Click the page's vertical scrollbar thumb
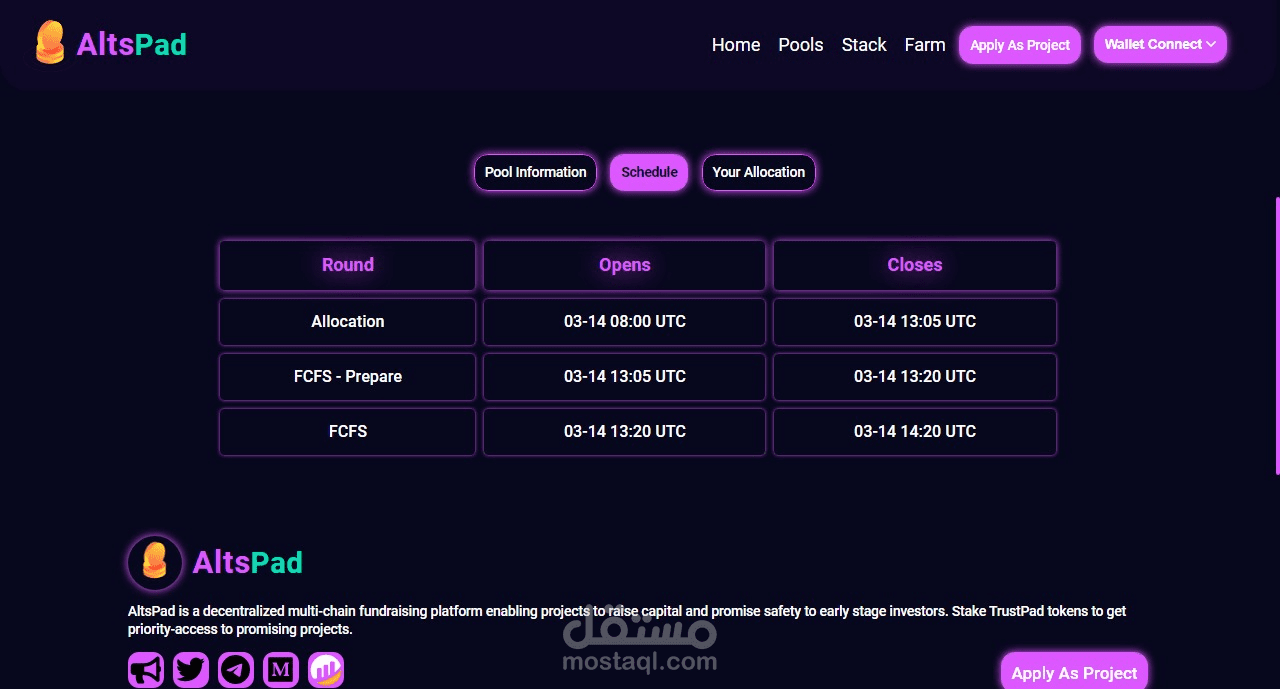 click(1277, 335)
